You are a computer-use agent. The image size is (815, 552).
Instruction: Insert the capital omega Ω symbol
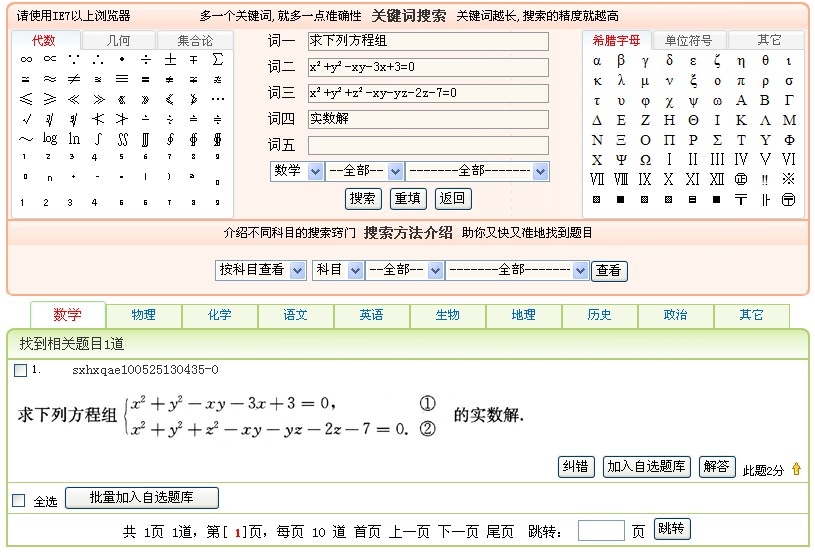(645, 160)
